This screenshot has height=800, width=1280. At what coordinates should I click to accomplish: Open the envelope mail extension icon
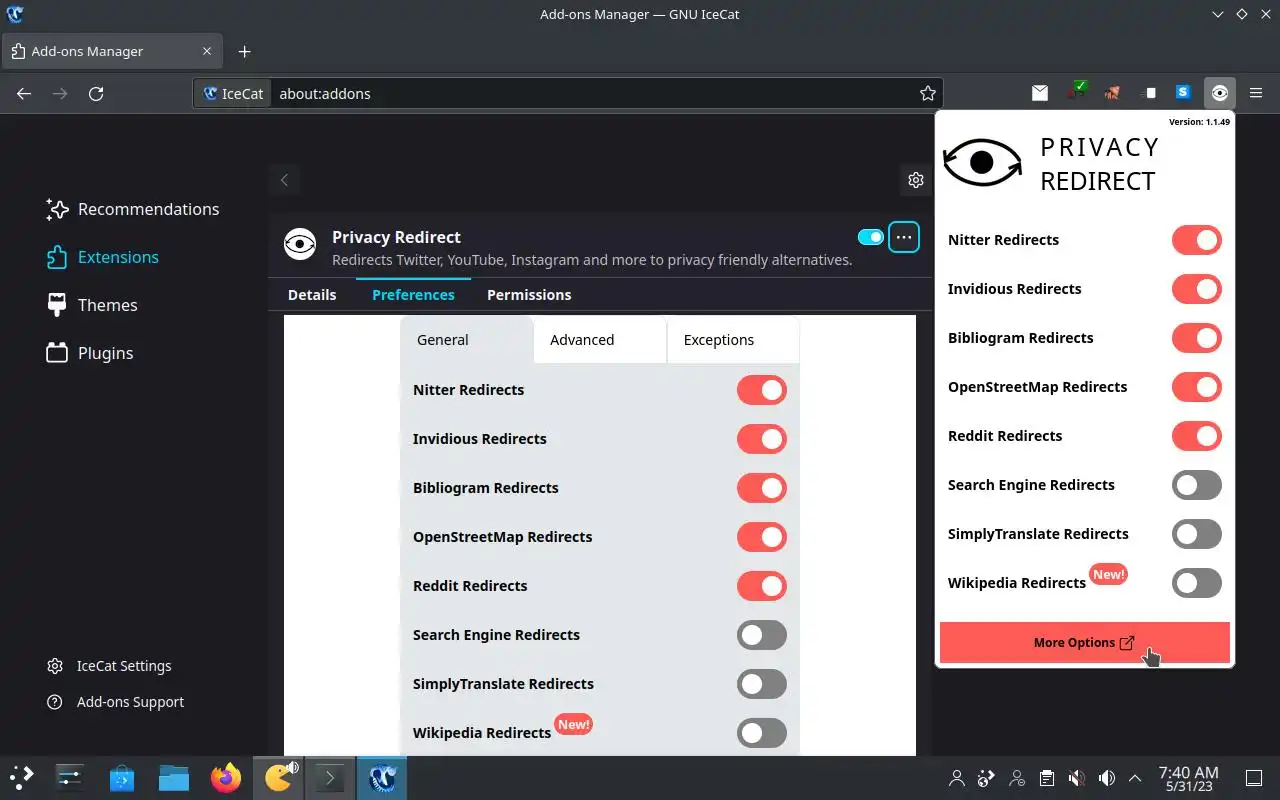[x=1040, y=93]
